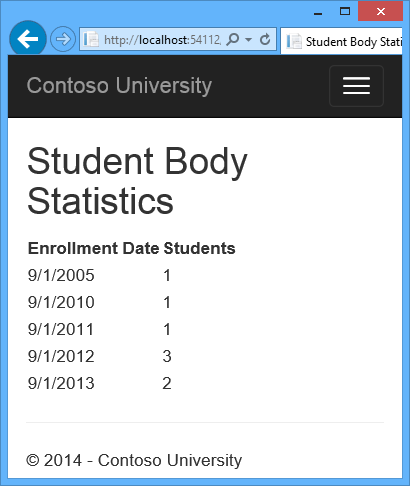Click the browser Back arrow button
Screen dimensions: 410x486
(x=28, y=39)
